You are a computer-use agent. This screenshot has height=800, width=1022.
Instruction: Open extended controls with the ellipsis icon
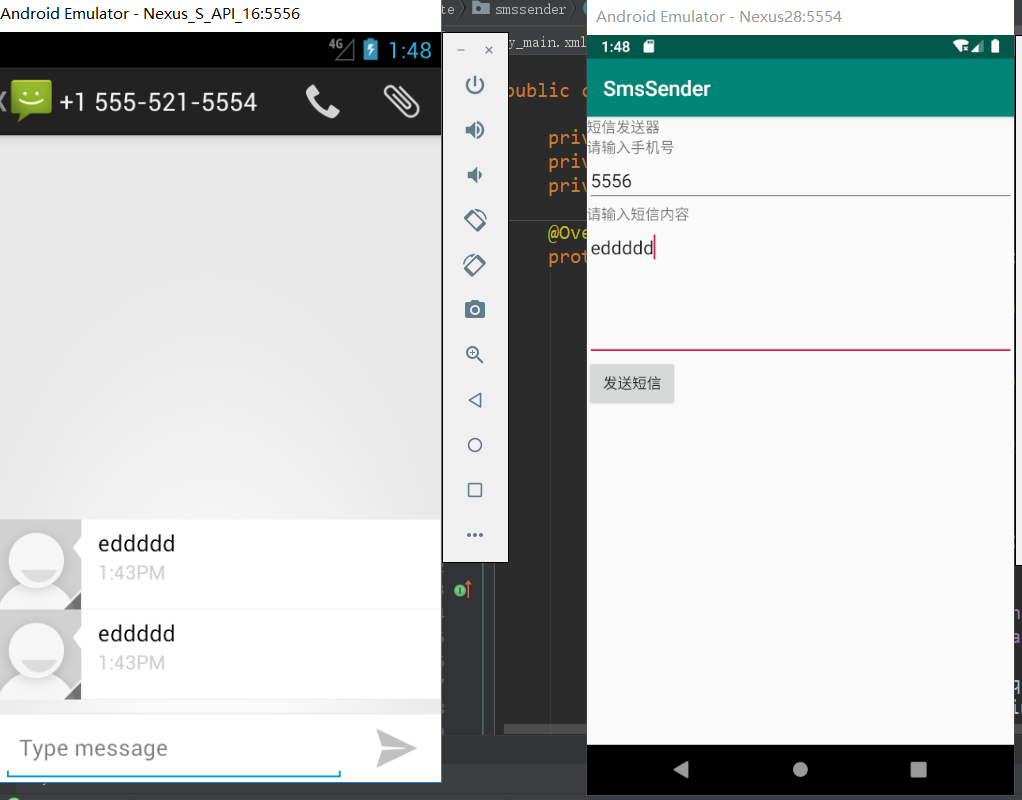tap(475, 534)
